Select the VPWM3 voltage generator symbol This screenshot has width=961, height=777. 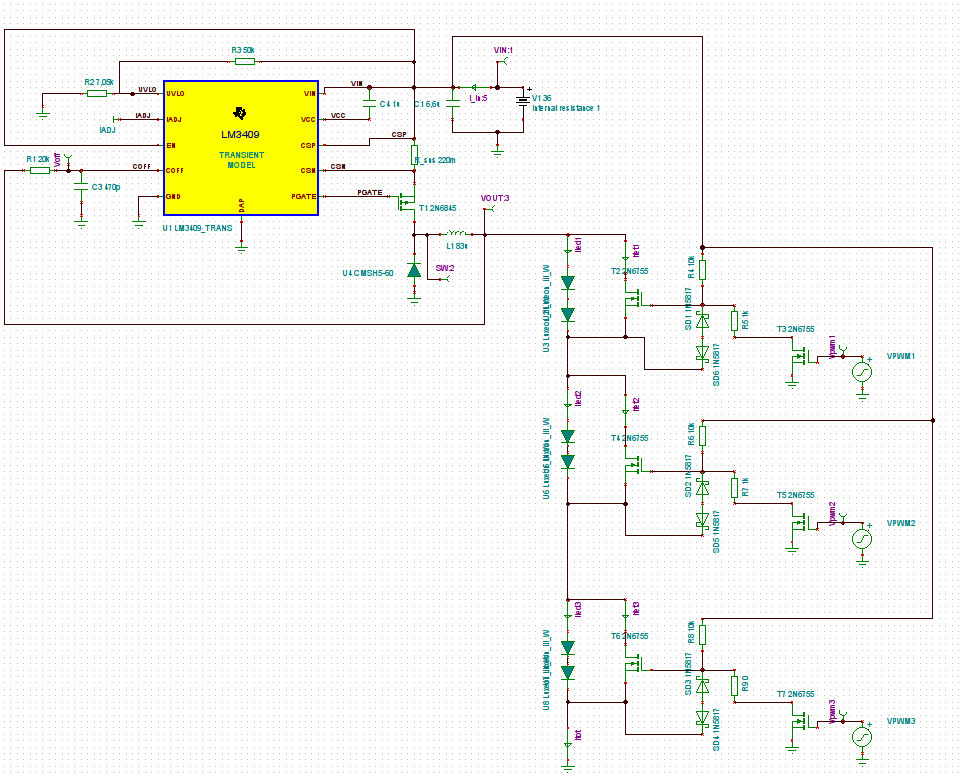tap(862, 737)
